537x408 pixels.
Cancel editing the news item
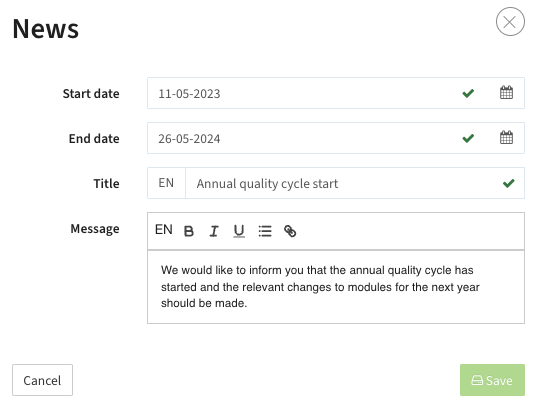click(42, 380)
